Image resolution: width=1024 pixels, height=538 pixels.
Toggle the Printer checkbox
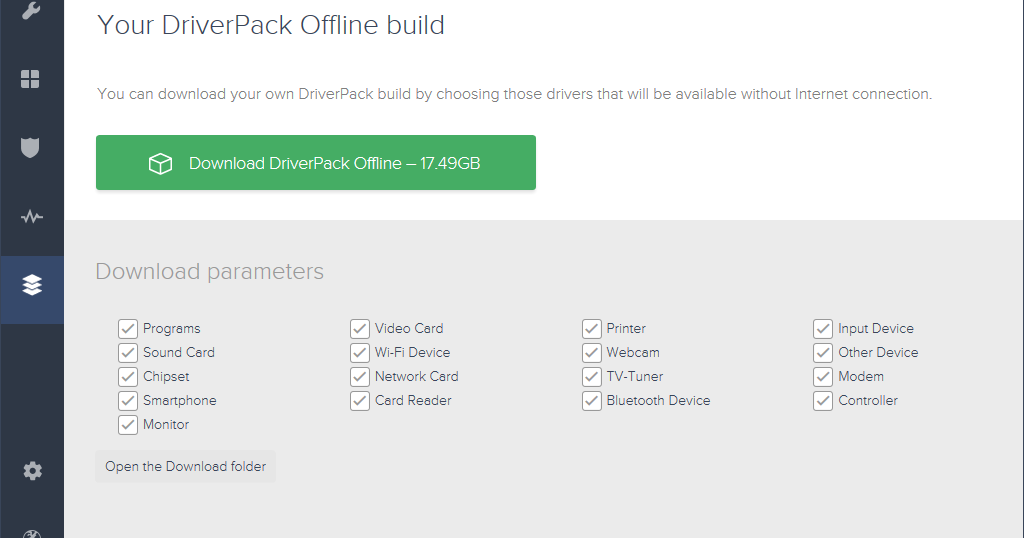[592, 328]
